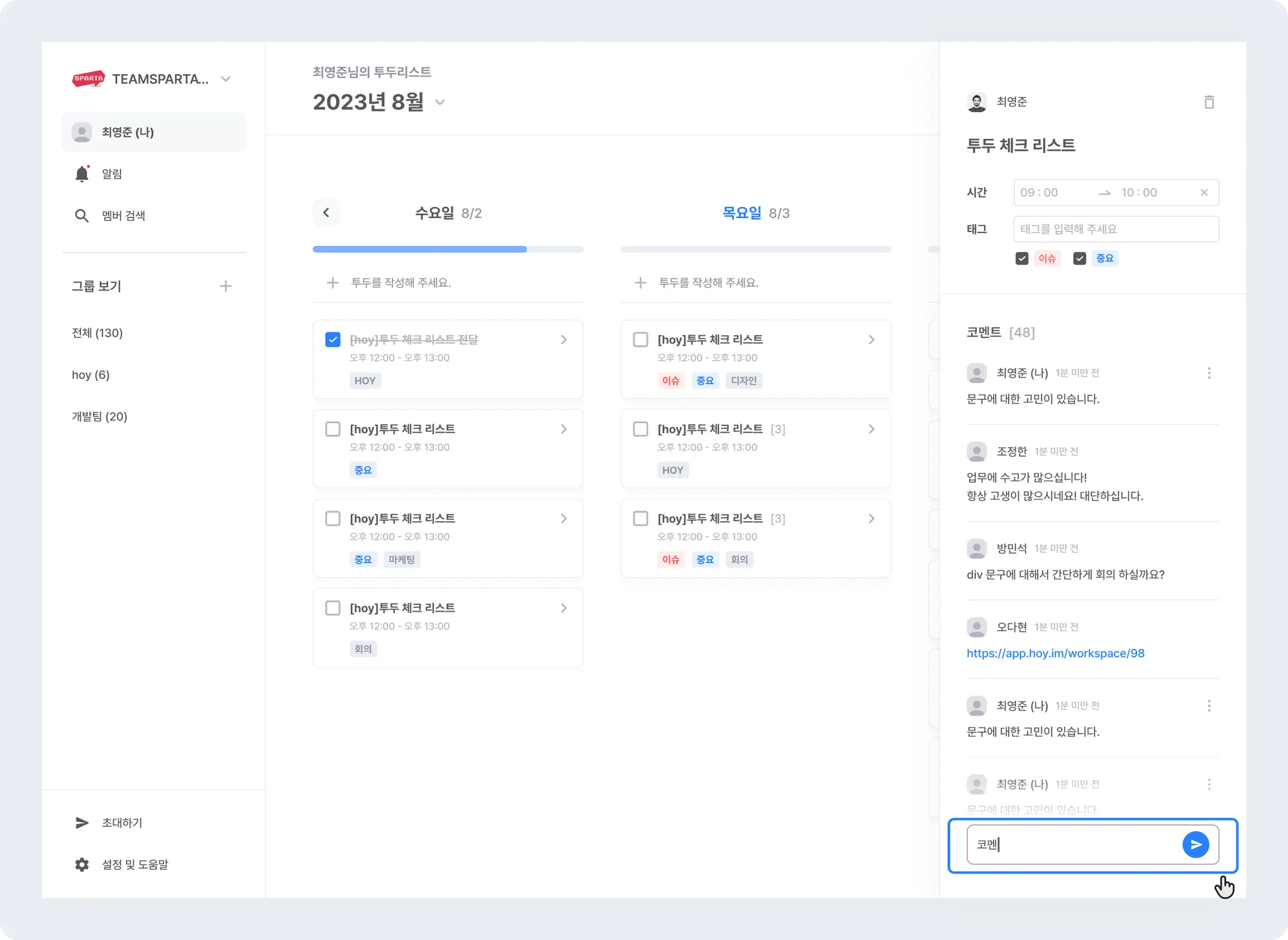Uncheck the completed Wednesday hoy todo
This screenshot has width=1288, height=940.
pyautogui.click(x=333, y=340)
